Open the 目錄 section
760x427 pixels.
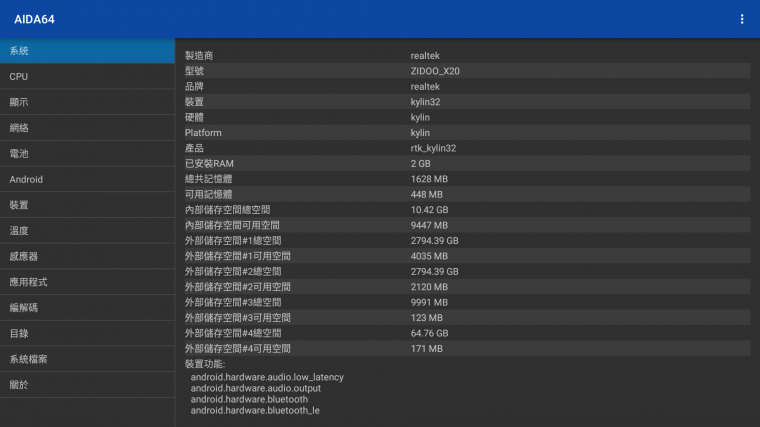pyautogui.click(x=87, y=333)
